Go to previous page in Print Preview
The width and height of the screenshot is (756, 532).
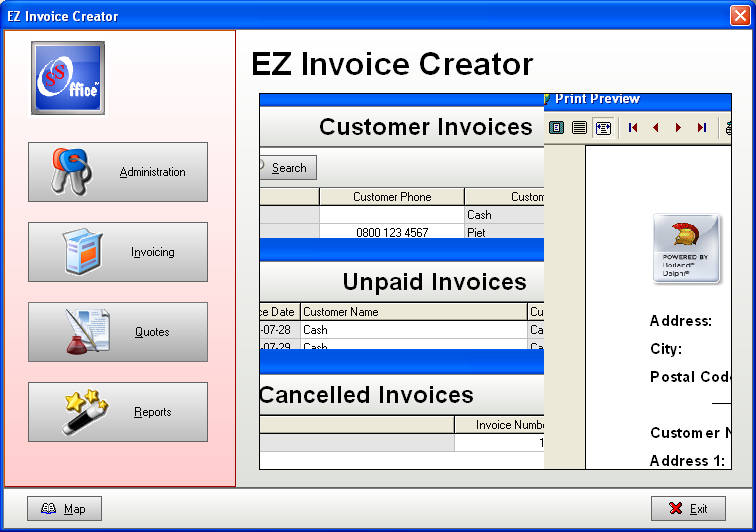coord(656,128)
